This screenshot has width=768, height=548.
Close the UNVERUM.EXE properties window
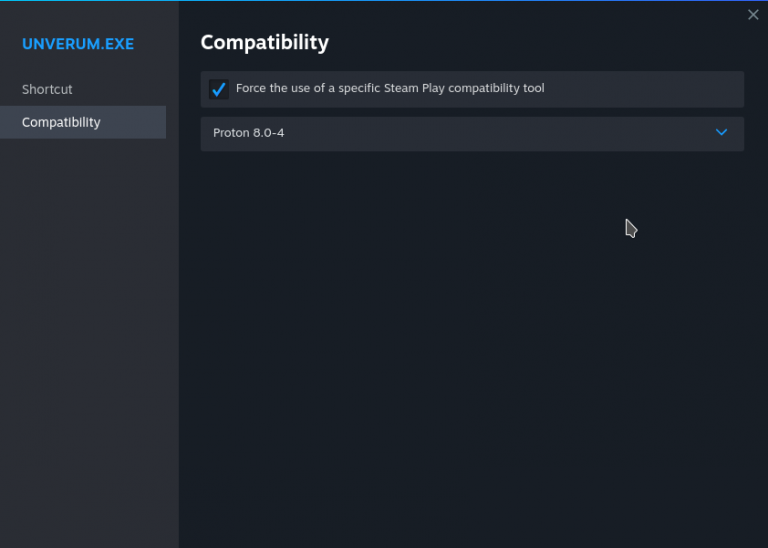pyautogui.click(x=753, y=15)
